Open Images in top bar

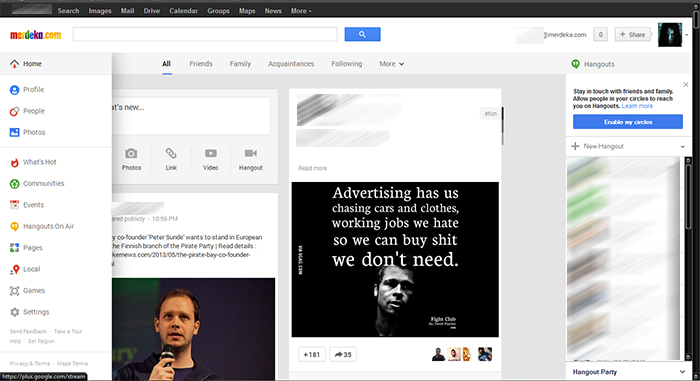point(100,11)
